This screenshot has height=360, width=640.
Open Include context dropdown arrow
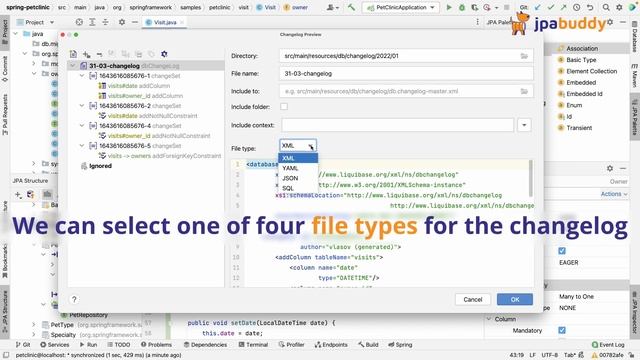(x=524, y=125)
